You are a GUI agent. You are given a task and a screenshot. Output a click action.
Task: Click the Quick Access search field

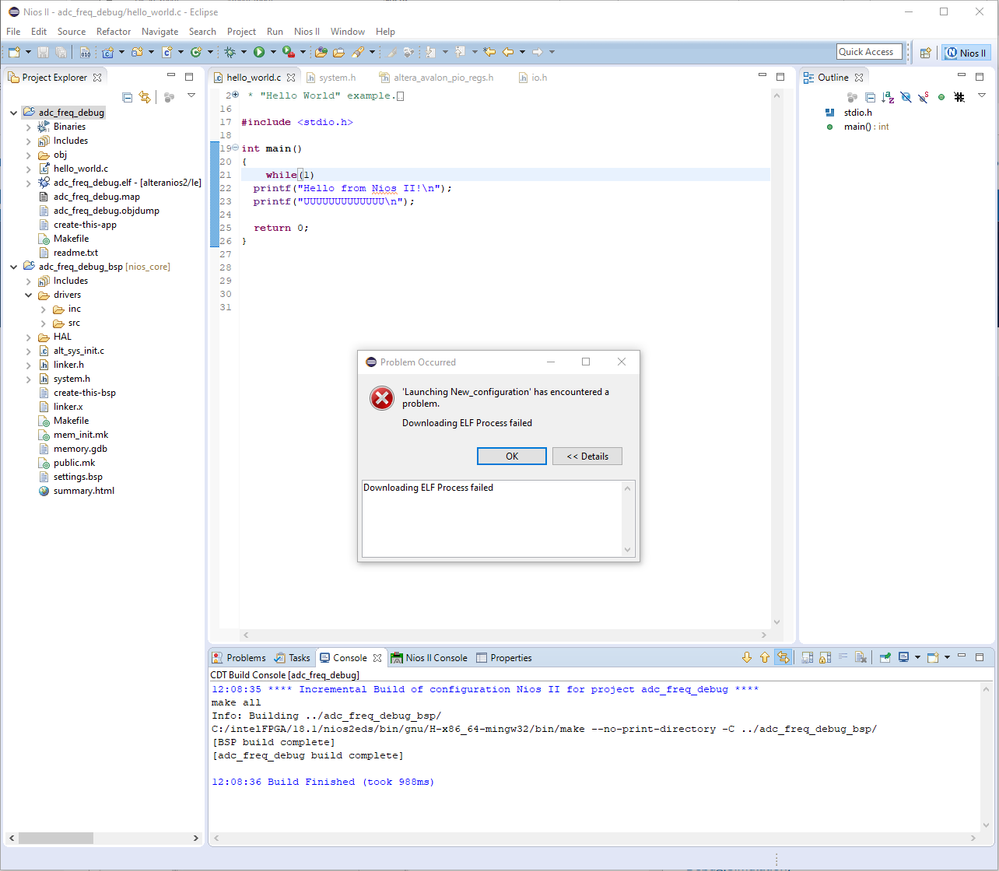867,52
